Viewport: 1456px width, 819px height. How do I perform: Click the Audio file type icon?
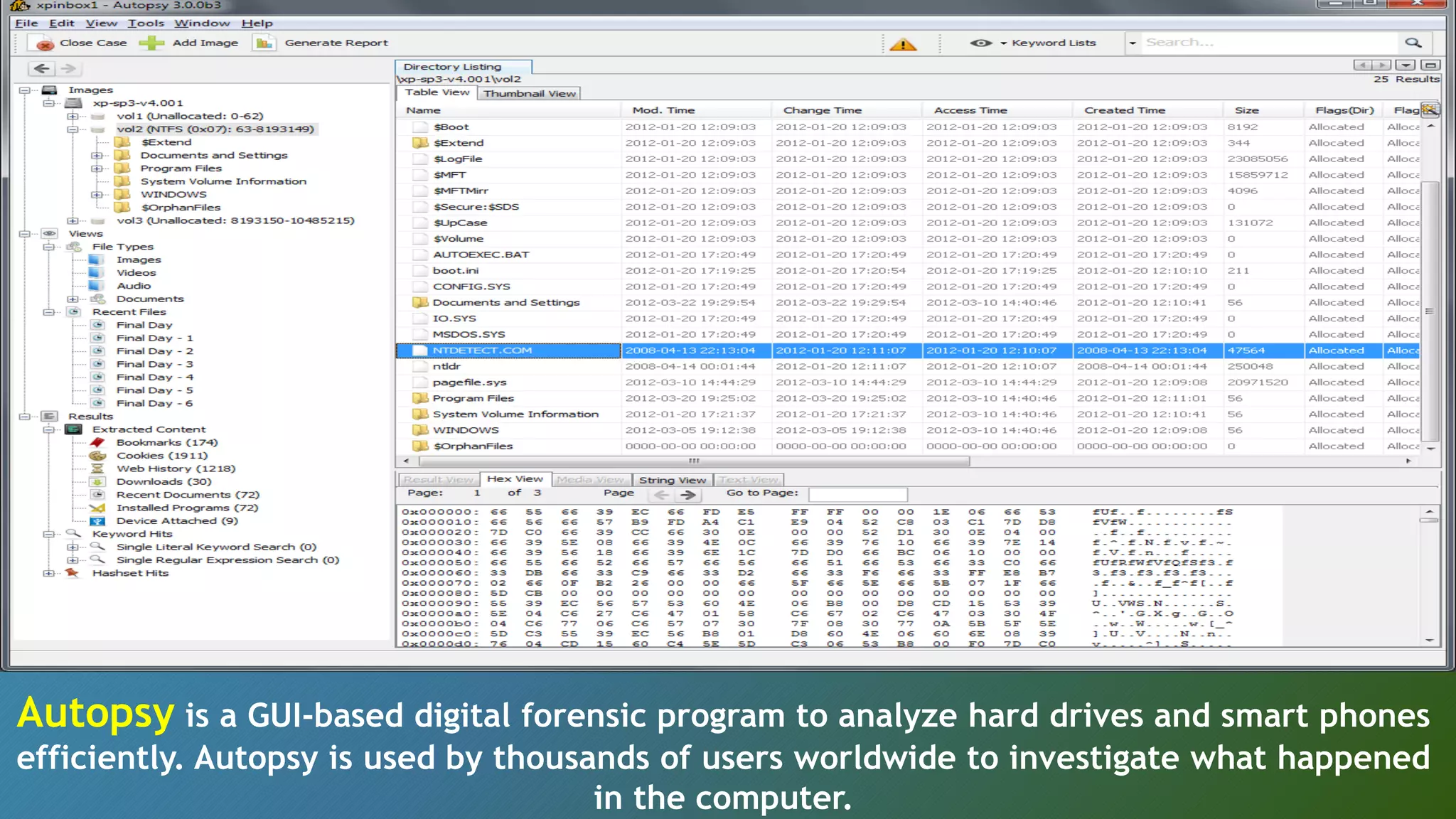tap(96, 286)
